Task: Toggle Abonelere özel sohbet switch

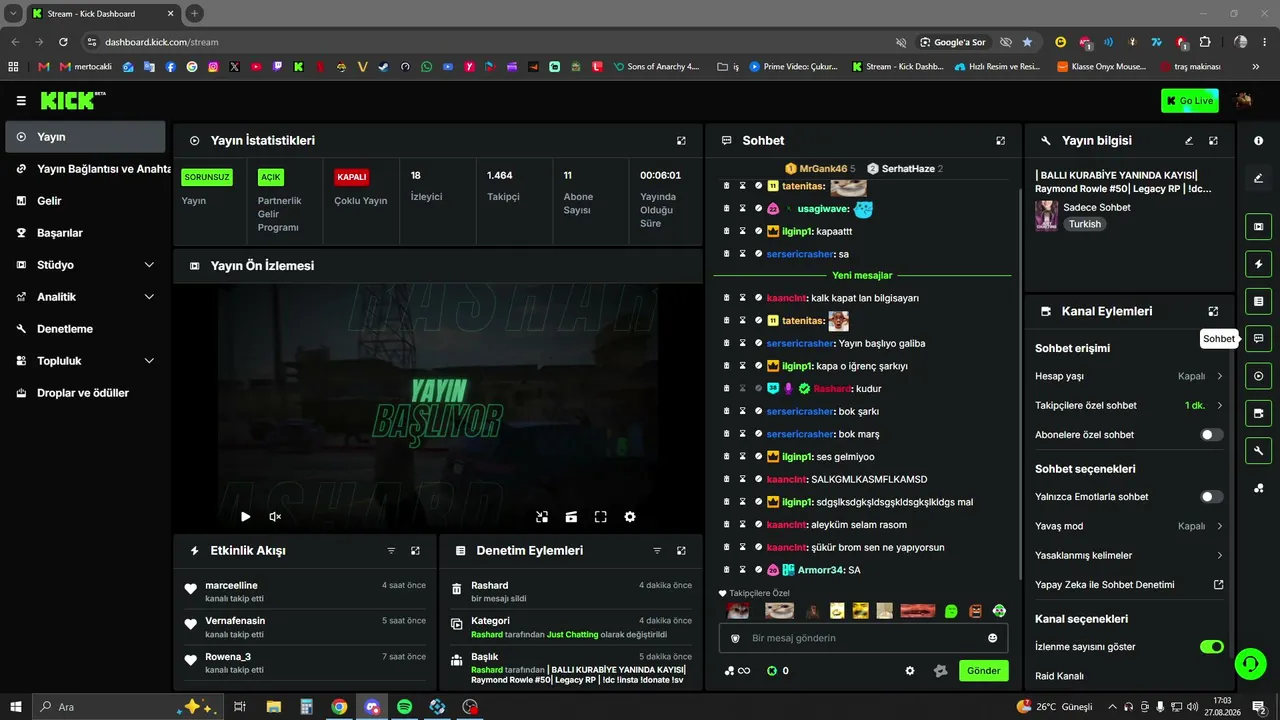Action: [1211, 435]
